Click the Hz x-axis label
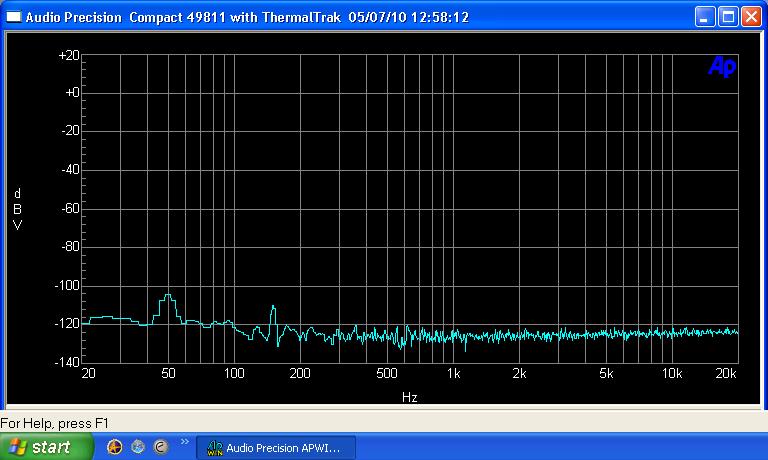Viewport: 768px width, 460px height. coord(409,397)
